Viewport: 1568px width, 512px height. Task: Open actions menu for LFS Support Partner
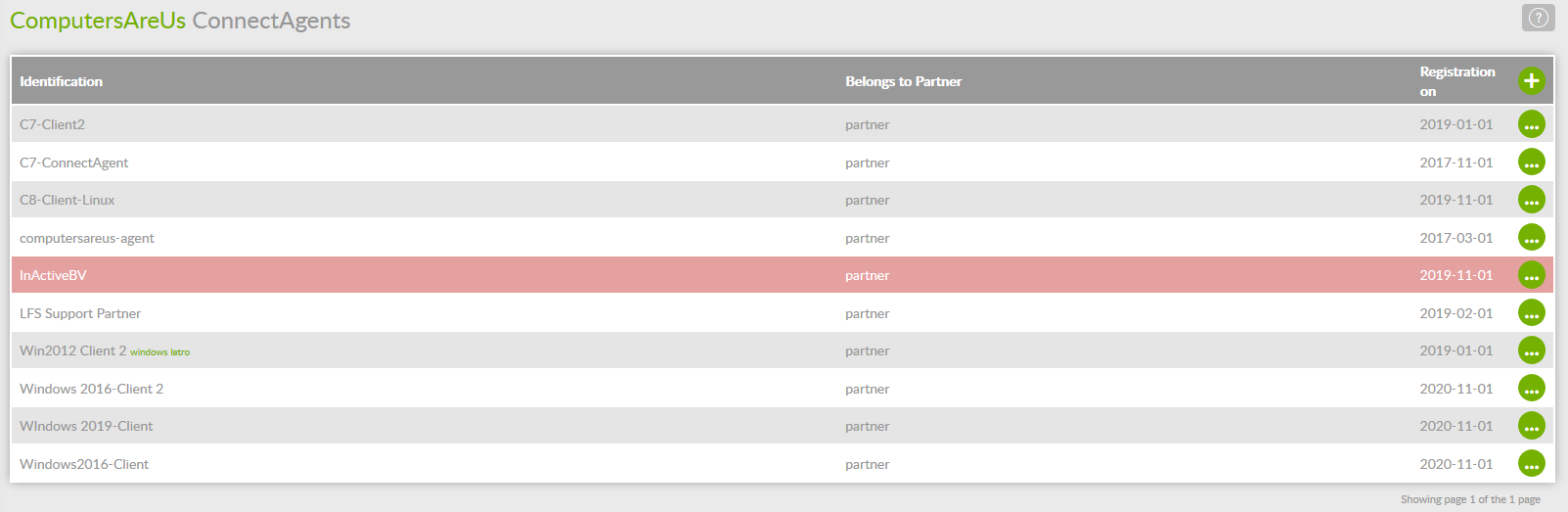(x=1531, y=313)
